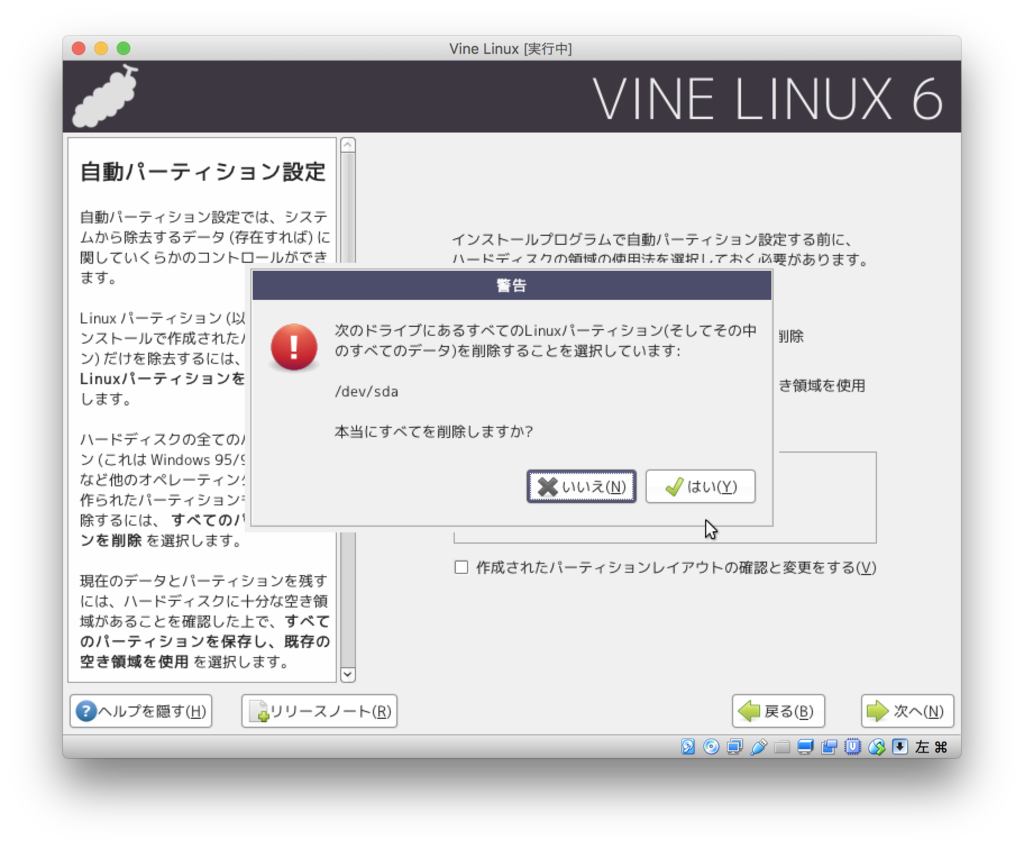Confirm deletion with はい(Y) button
Screen dimensions: 1024x848
coord(700,487)
